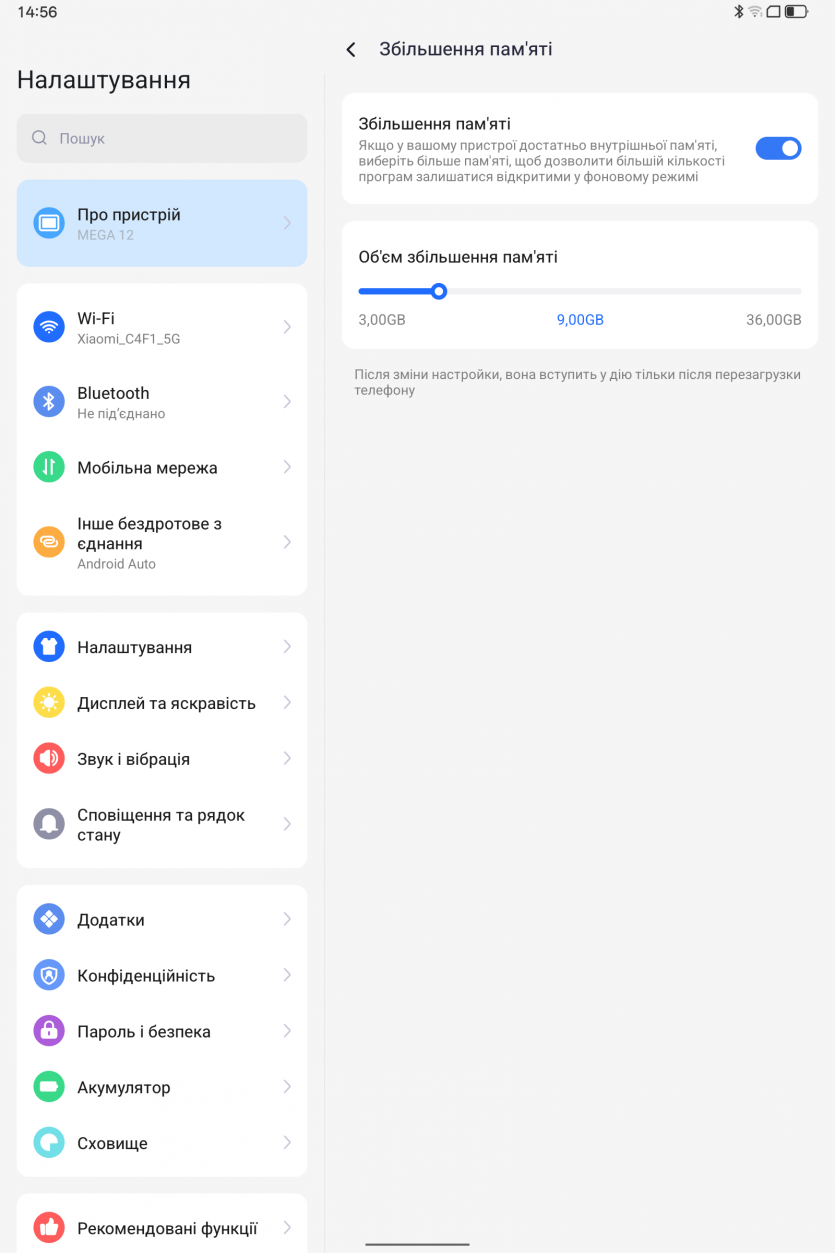Expand Пароль і безпека chevron
This screenshot has width=835, height=1253.
point(287,1031)
